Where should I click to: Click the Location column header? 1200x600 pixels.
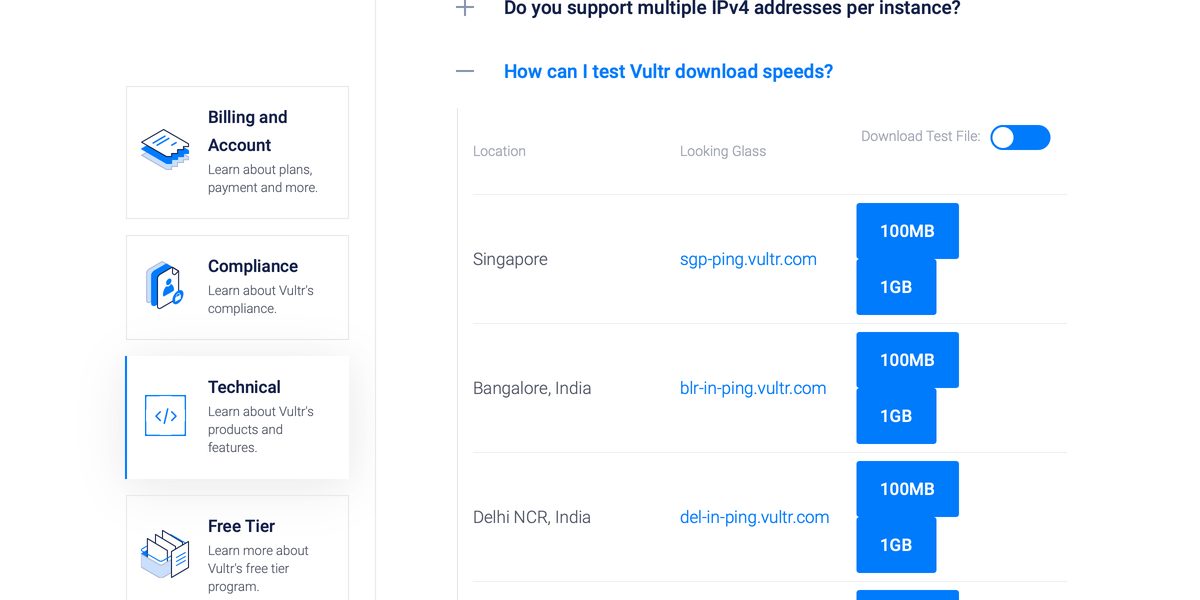click(x=499, y=151)
